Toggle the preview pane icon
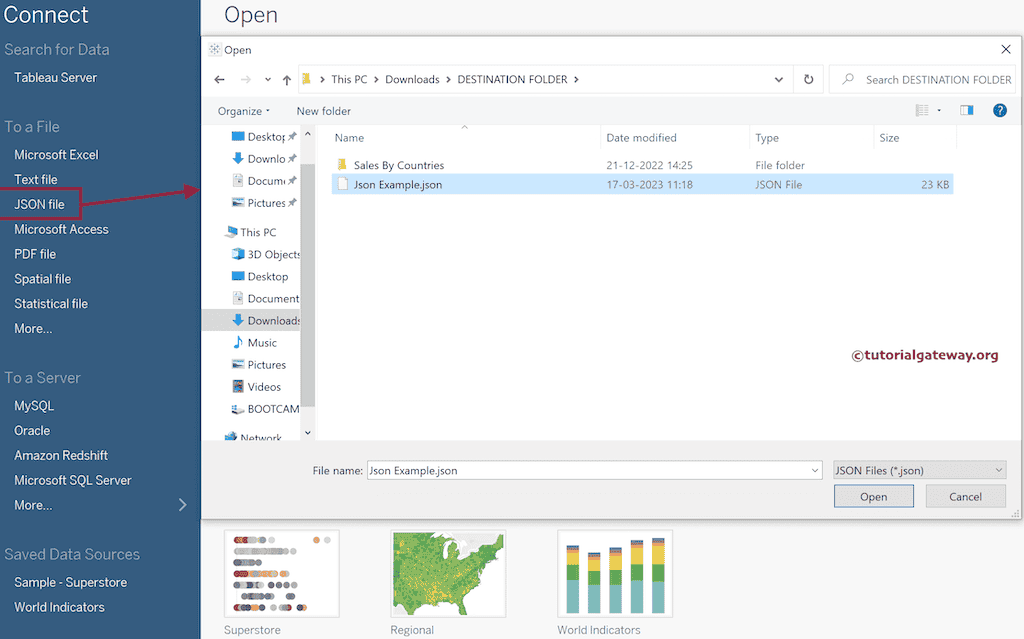Viewport: 1024px width, 639px height. pos(966,110)
